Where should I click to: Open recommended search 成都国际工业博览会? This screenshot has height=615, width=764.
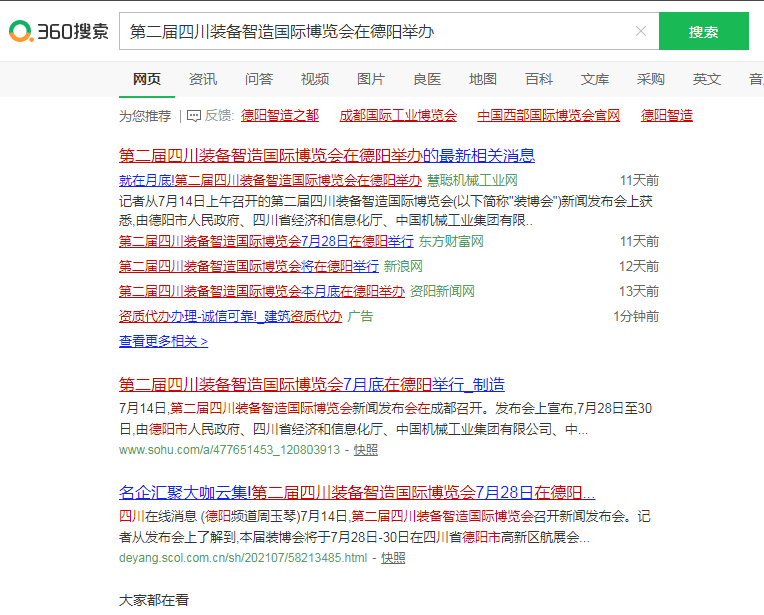coord(398,115)
